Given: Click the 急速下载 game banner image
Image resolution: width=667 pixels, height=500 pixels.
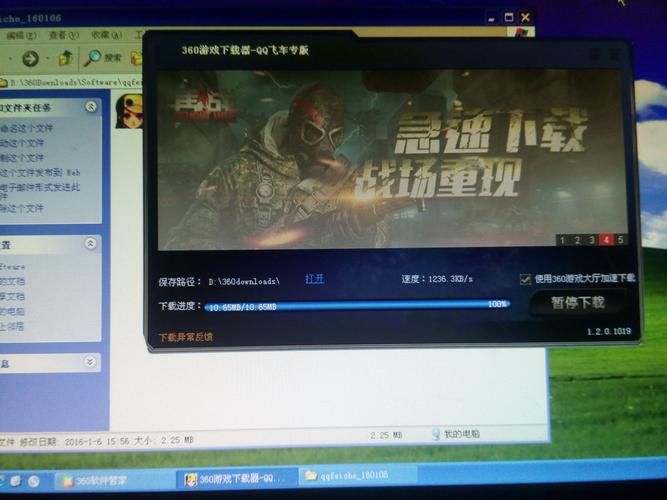Looking at the screenshot, I should (x=392, y=160).
